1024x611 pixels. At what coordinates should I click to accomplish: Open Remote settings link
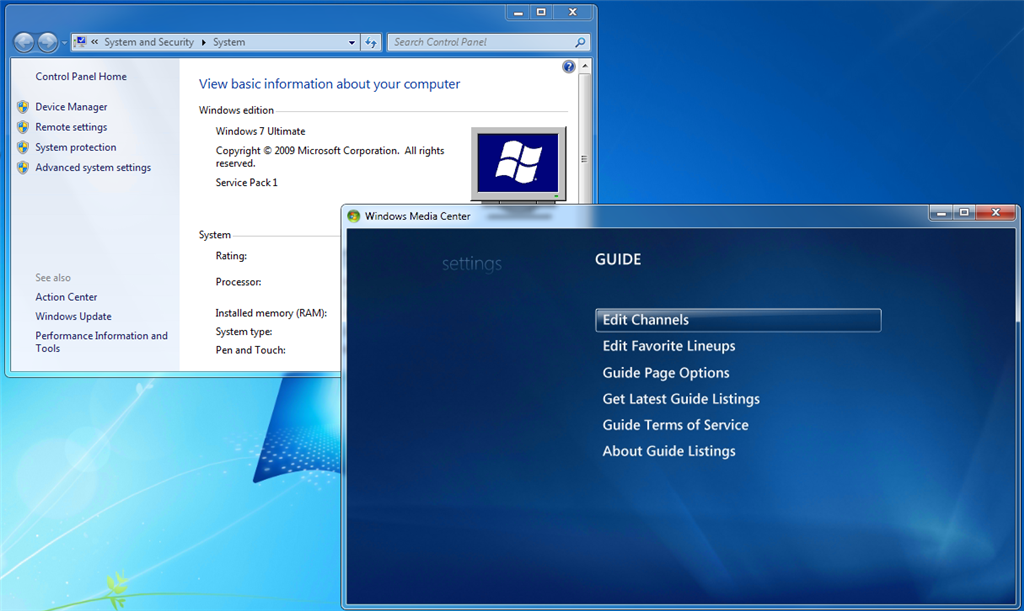coord(71,127)
